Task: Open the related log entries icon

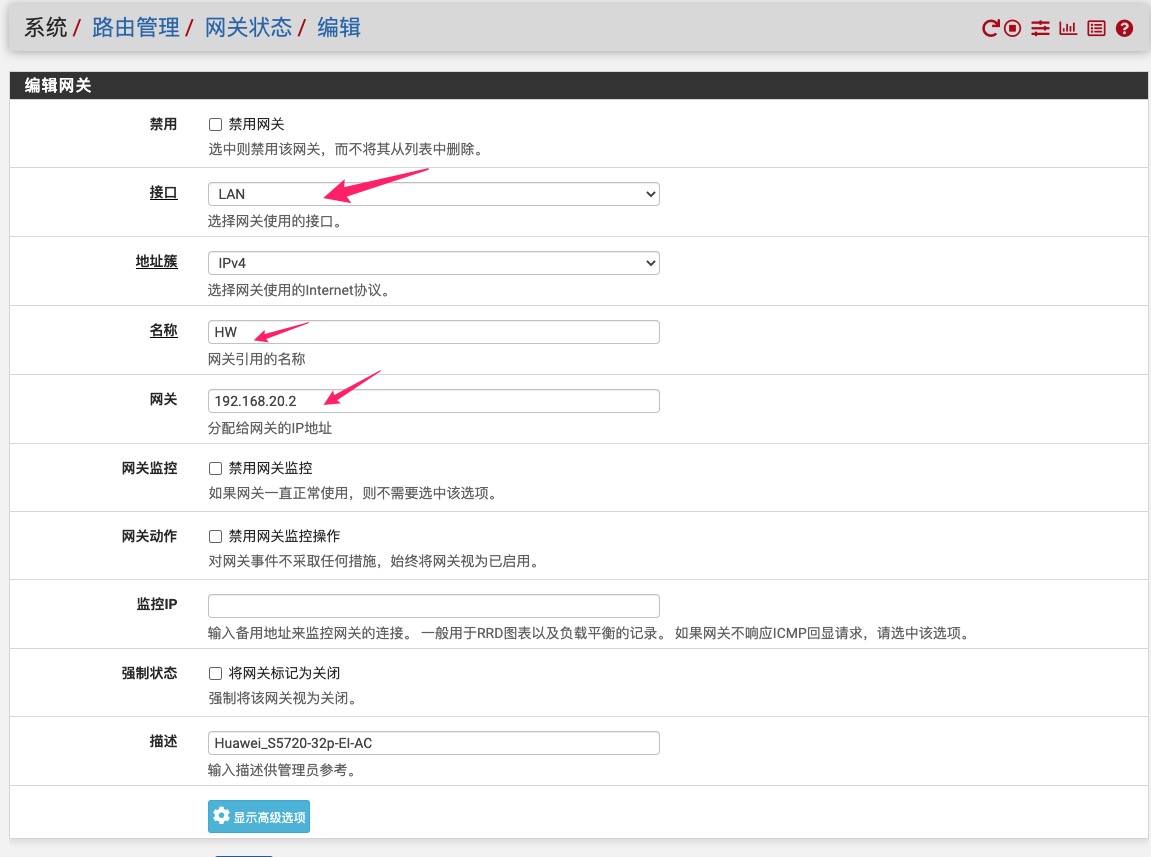Action: 1096,29
